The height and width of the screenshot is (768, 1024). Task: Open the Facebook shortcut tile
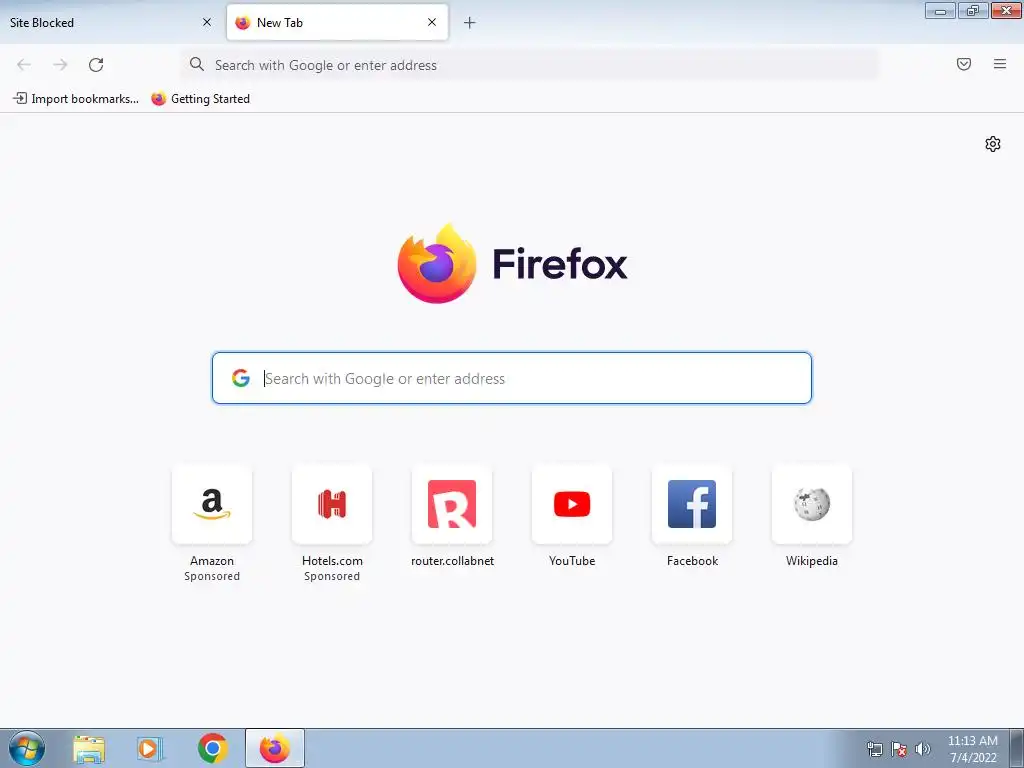pos(692,504)
